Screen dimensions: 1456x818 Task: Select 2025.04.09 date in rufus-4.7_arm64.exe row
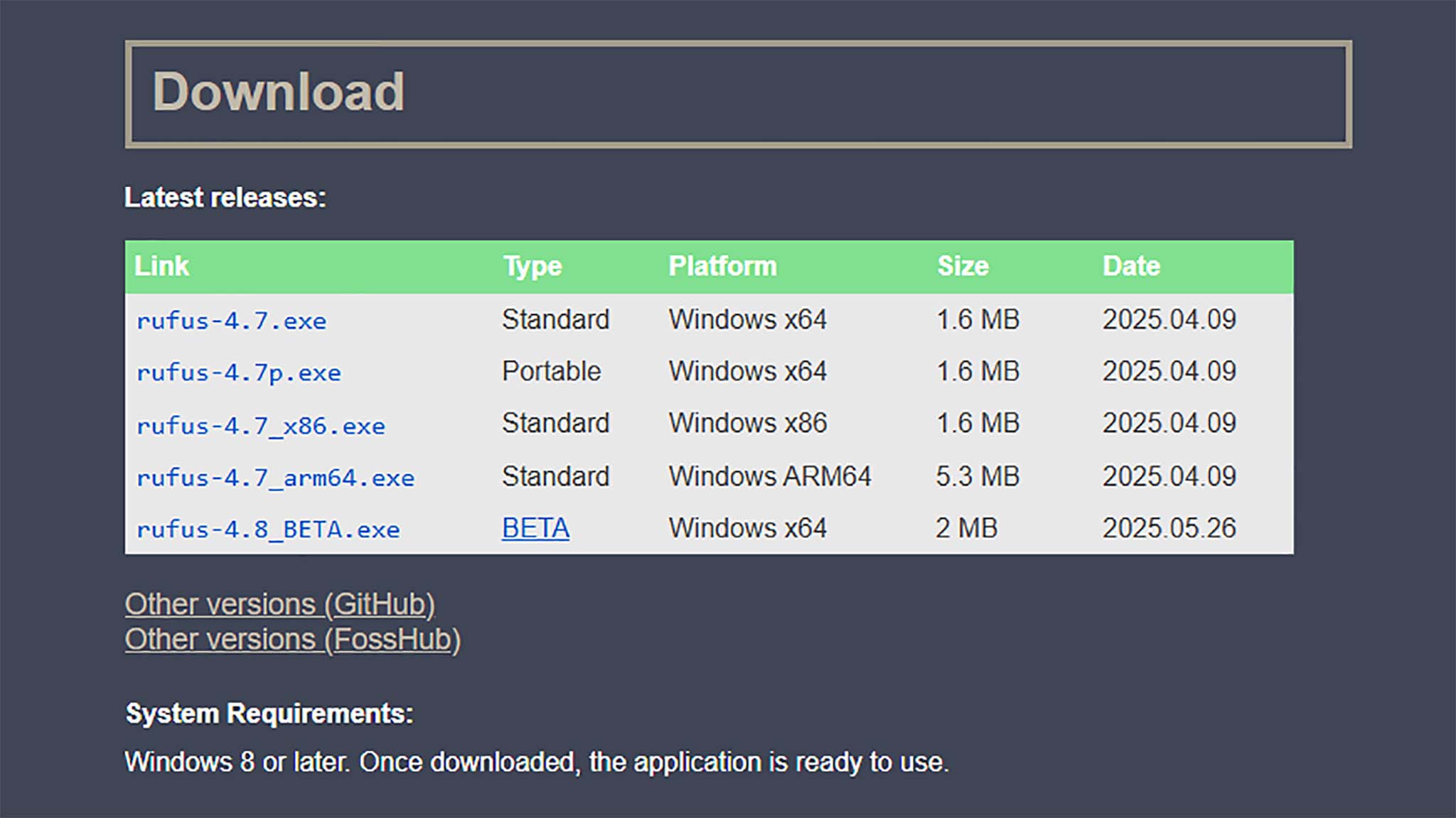[x=1169, y=476]
